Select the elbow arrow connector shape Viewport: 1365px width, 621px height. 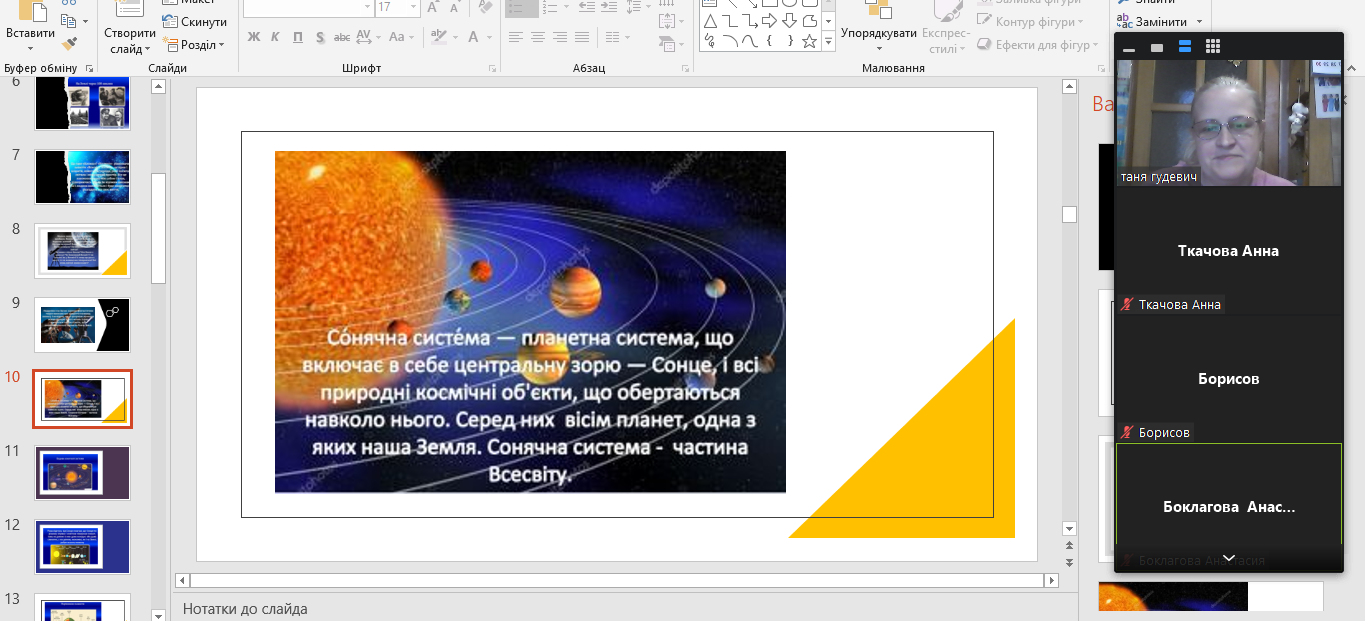pos(750,22)
